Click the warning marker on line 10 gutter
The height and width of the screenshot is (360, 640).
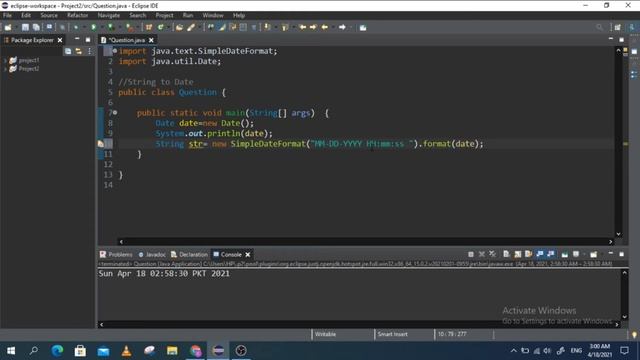click(x=101, y=144)
